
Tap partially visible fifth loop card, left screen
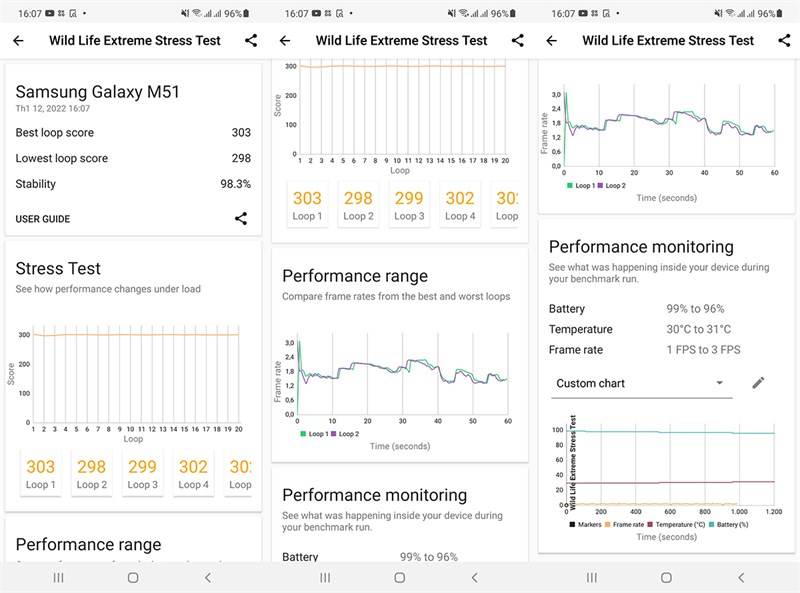pyautogui.click(x=239, y=473)
